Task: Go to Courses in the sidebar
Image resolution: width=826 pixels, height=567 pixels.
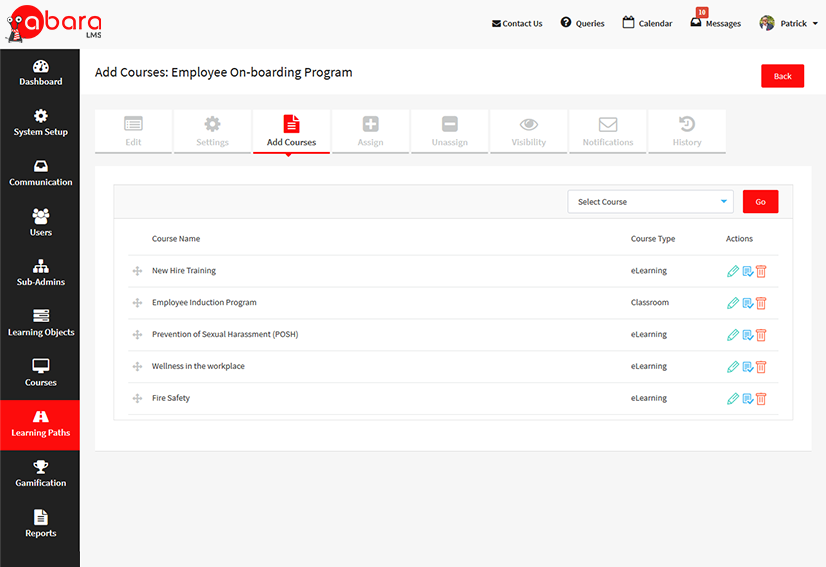Action: point(41,374)
